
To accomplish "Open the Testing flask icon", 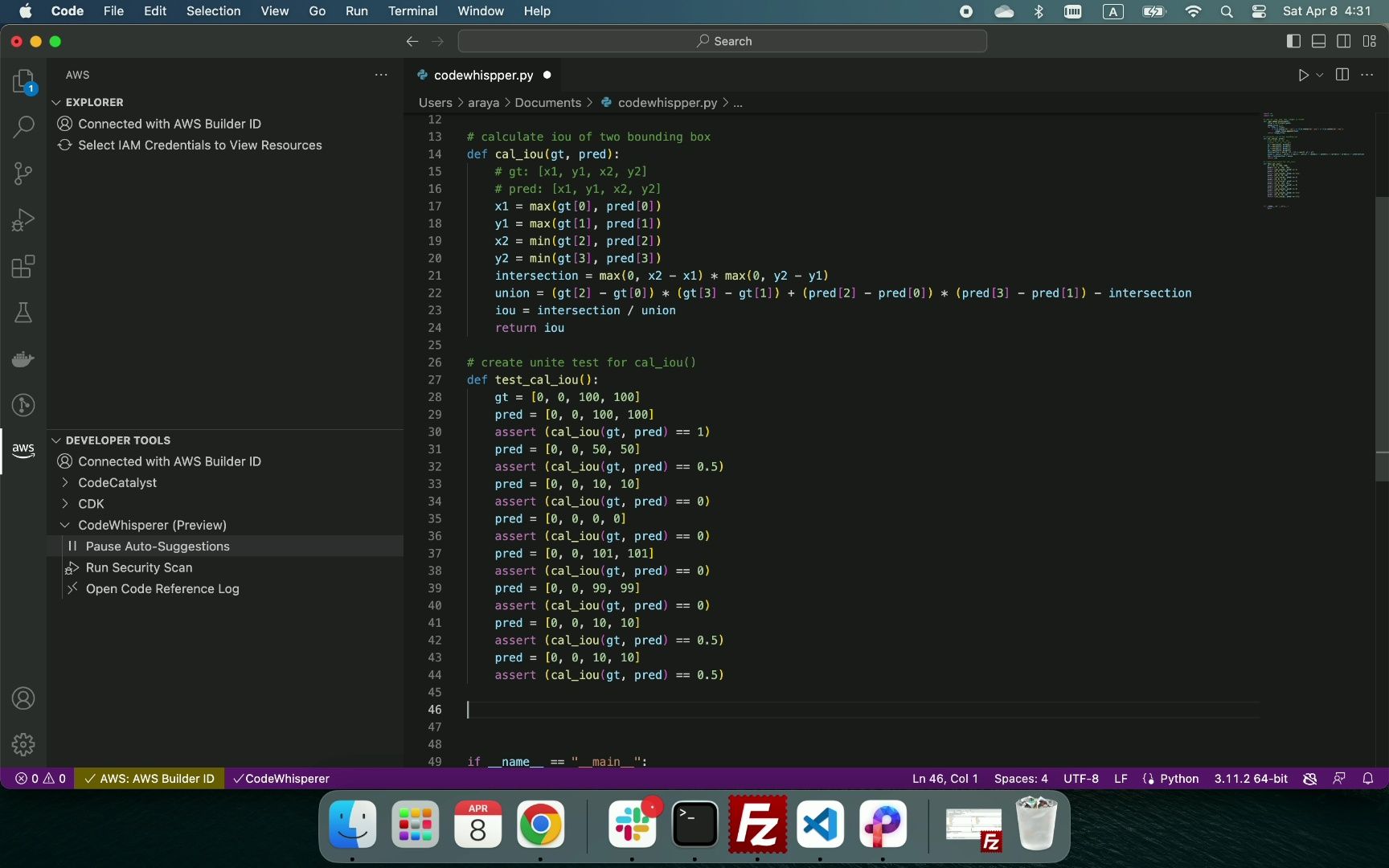I will coord(23,313).
